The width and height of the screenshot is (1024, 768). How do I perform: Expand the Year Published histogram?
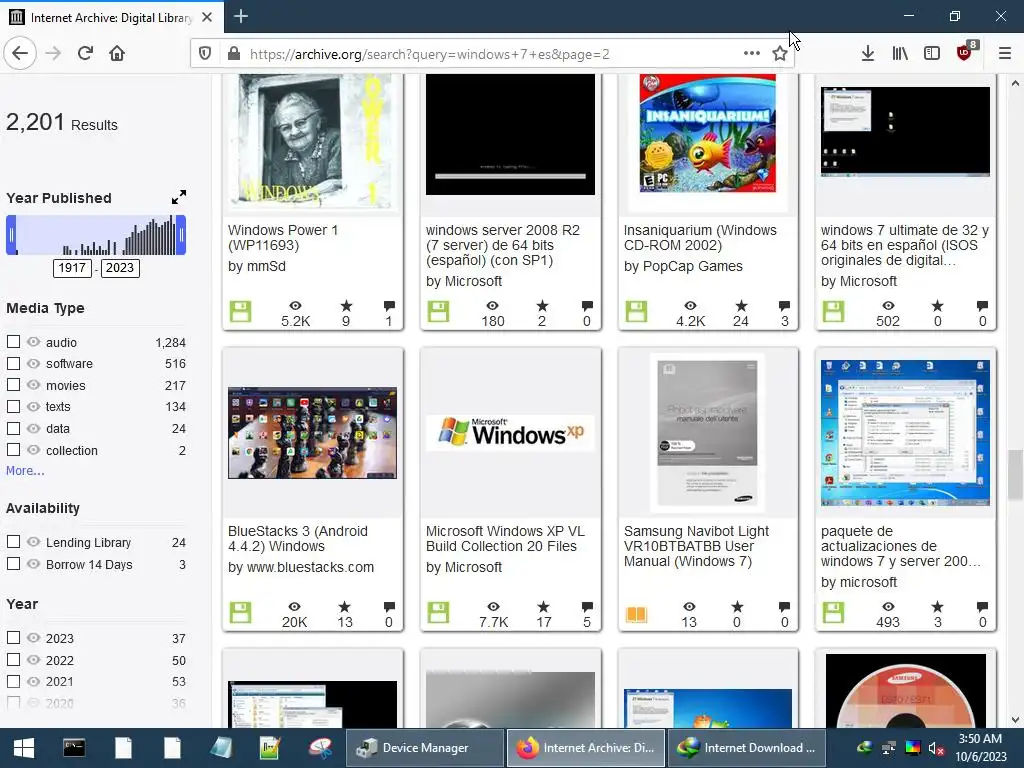pos(178,197)
